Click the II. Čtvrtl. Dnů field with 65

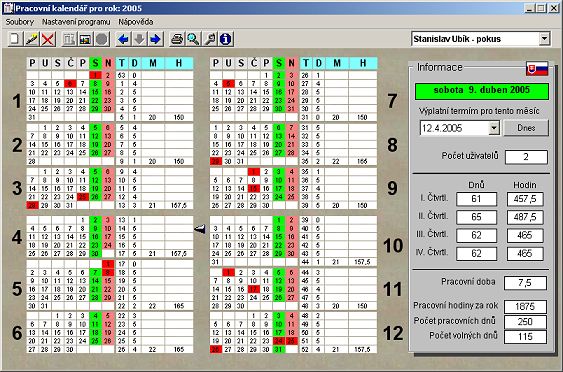(x=476, y=217)
